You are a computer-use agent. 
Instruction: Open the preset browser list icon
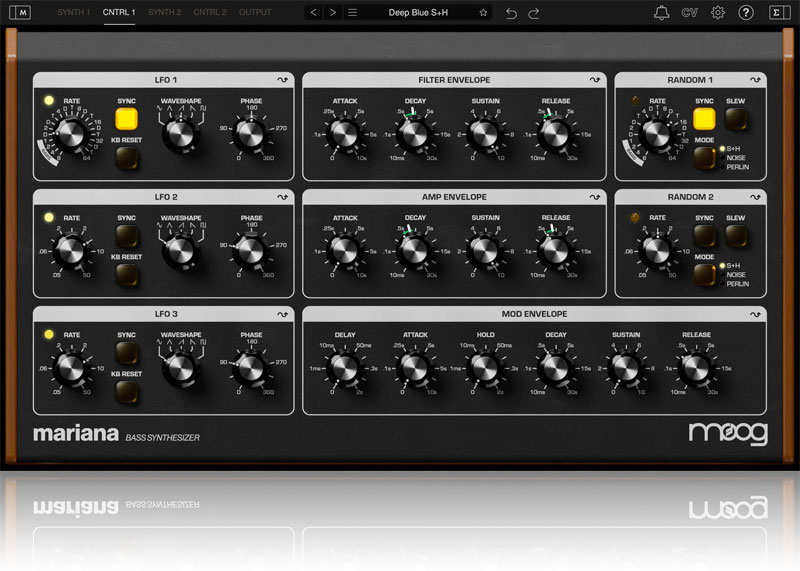click(x=352, y=13)
